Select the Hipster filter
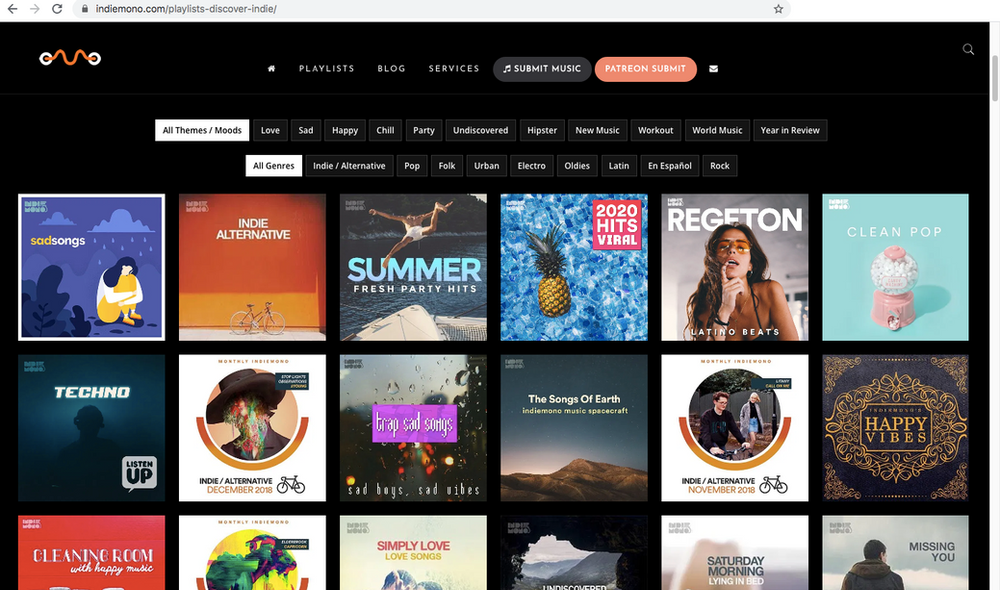 tap(542, 130)
